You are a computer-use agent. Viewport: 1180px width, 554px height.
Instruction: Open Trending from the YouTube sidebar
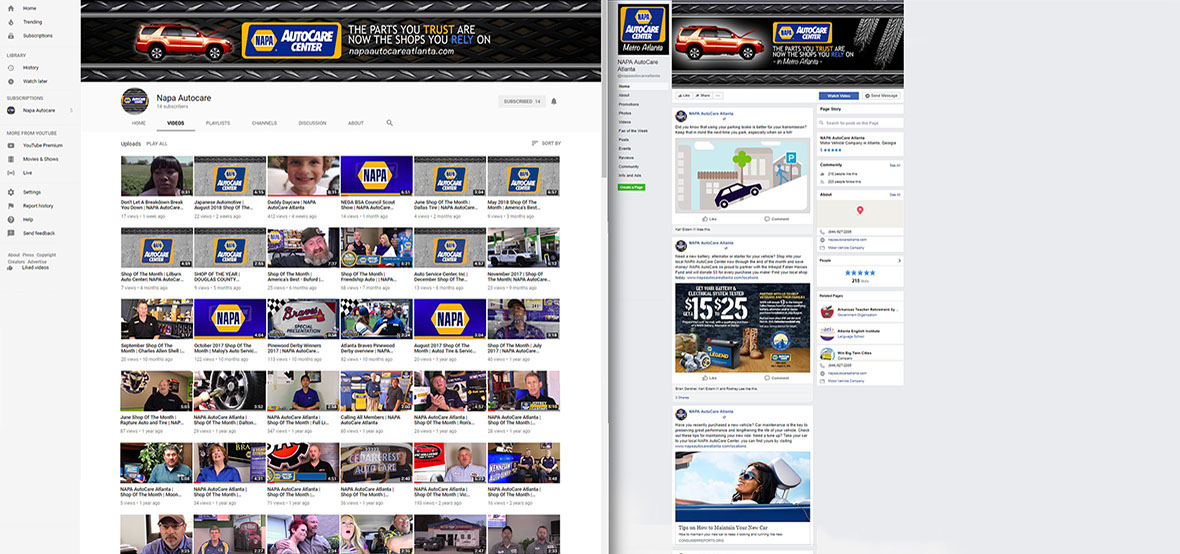point(11,21)
